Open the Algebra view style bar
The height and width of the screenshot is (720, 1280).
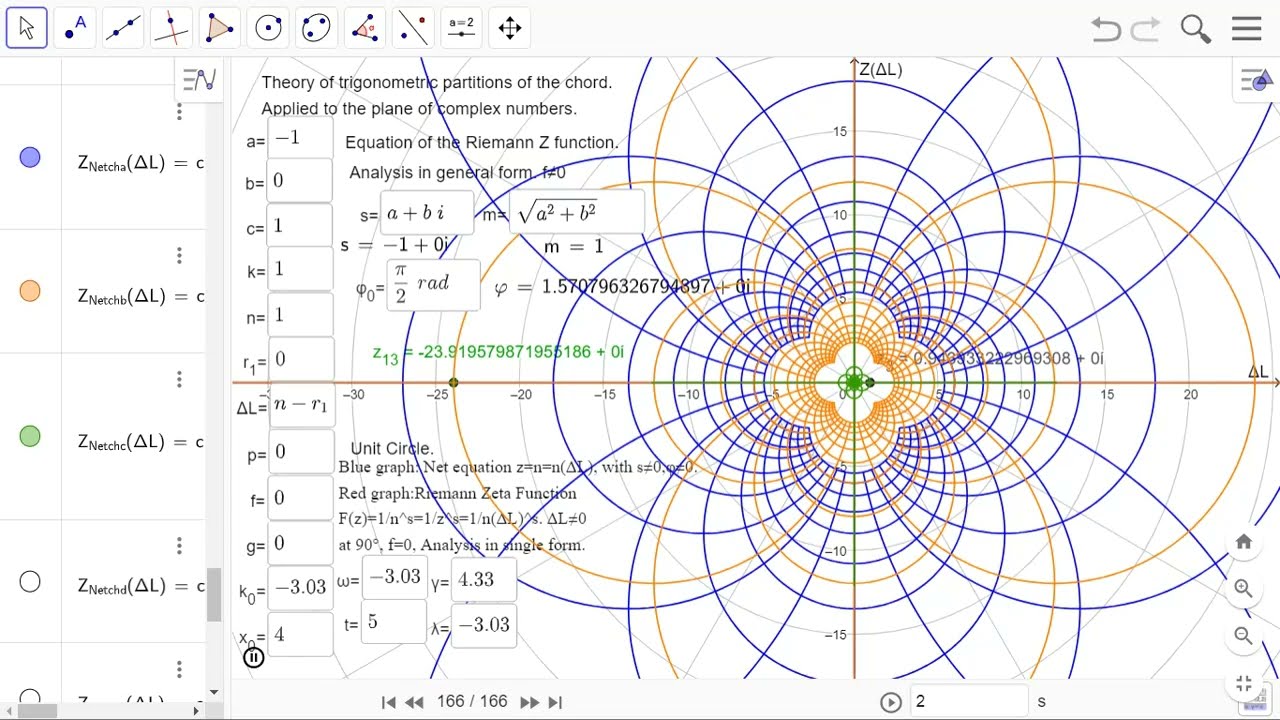[200, 80]
